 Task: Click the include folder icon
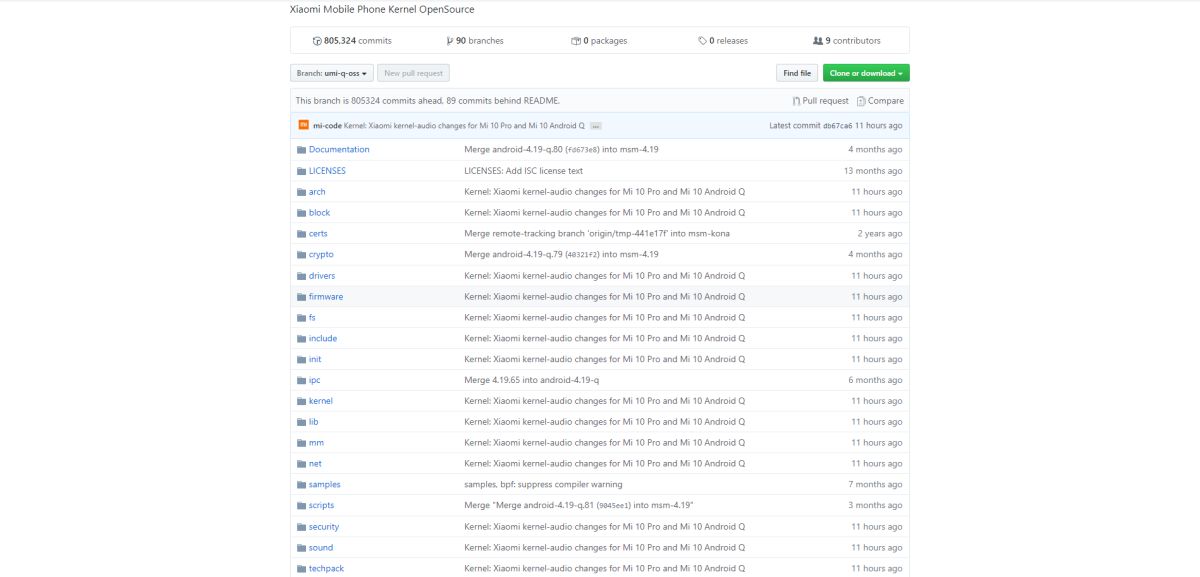[x=300, y=339]
